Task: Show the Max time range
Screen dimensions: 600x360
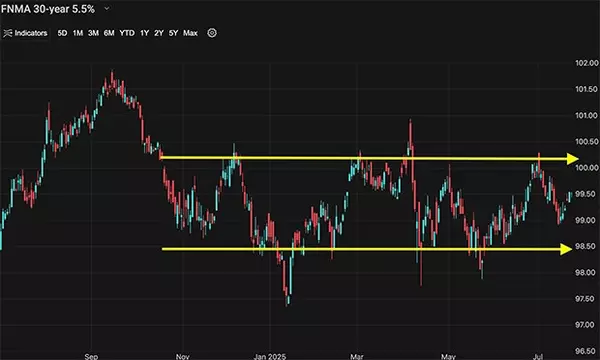Action: 190,33
